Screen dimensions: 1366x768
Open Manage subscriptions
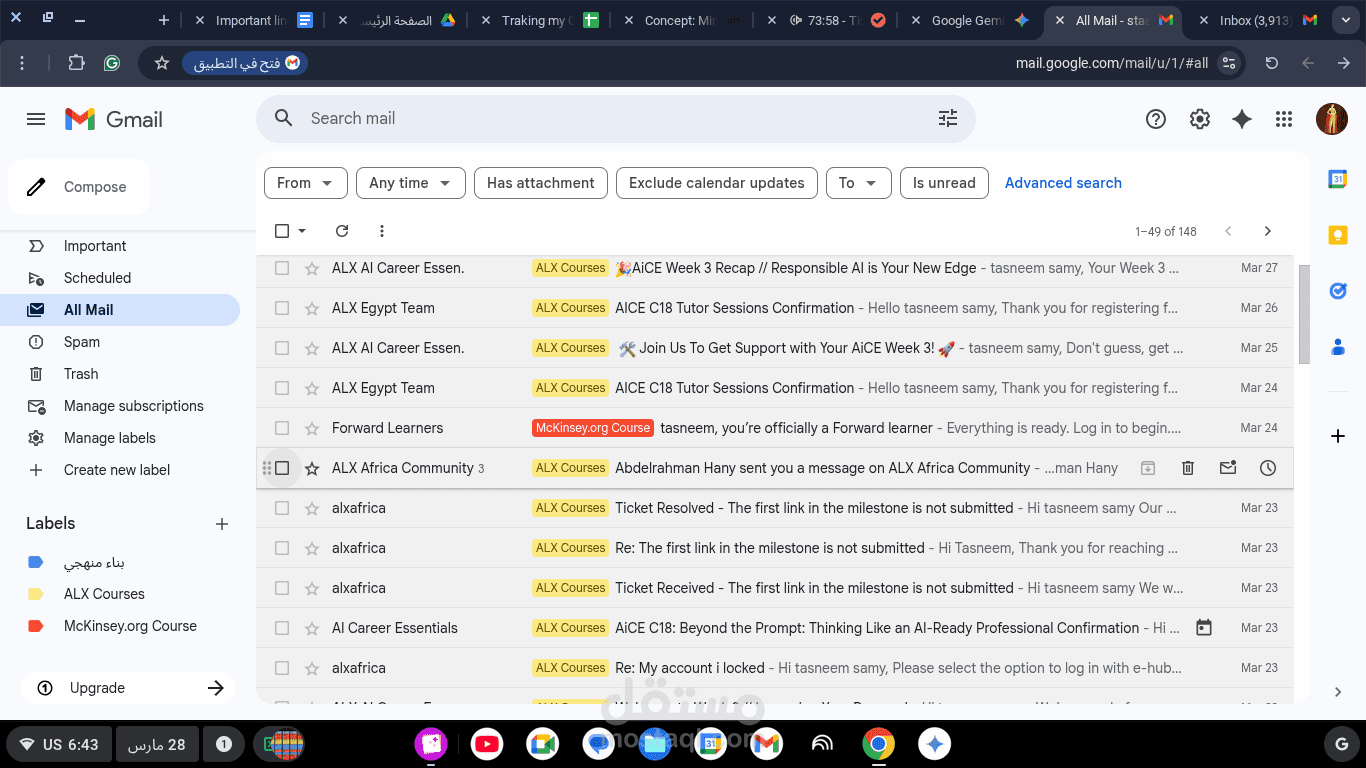tap(120, 406)
